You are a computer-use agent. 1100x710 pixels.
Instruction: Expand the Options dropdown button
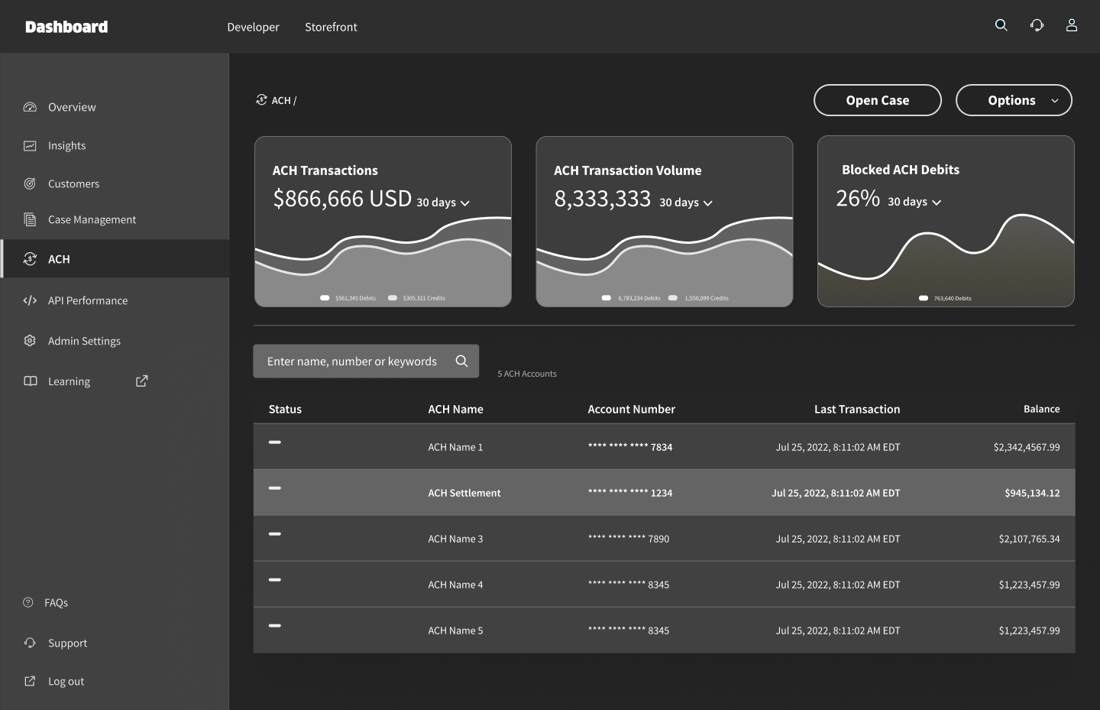(1014, 100)
